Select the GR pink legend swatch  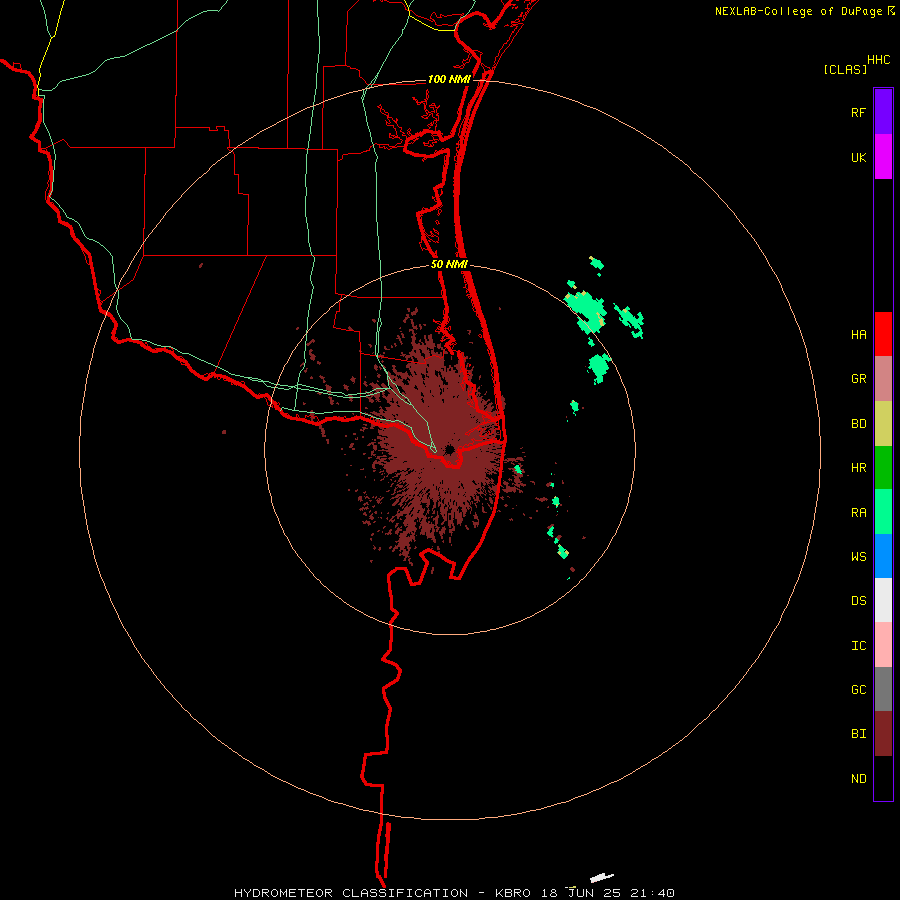(x=883, y=379)
